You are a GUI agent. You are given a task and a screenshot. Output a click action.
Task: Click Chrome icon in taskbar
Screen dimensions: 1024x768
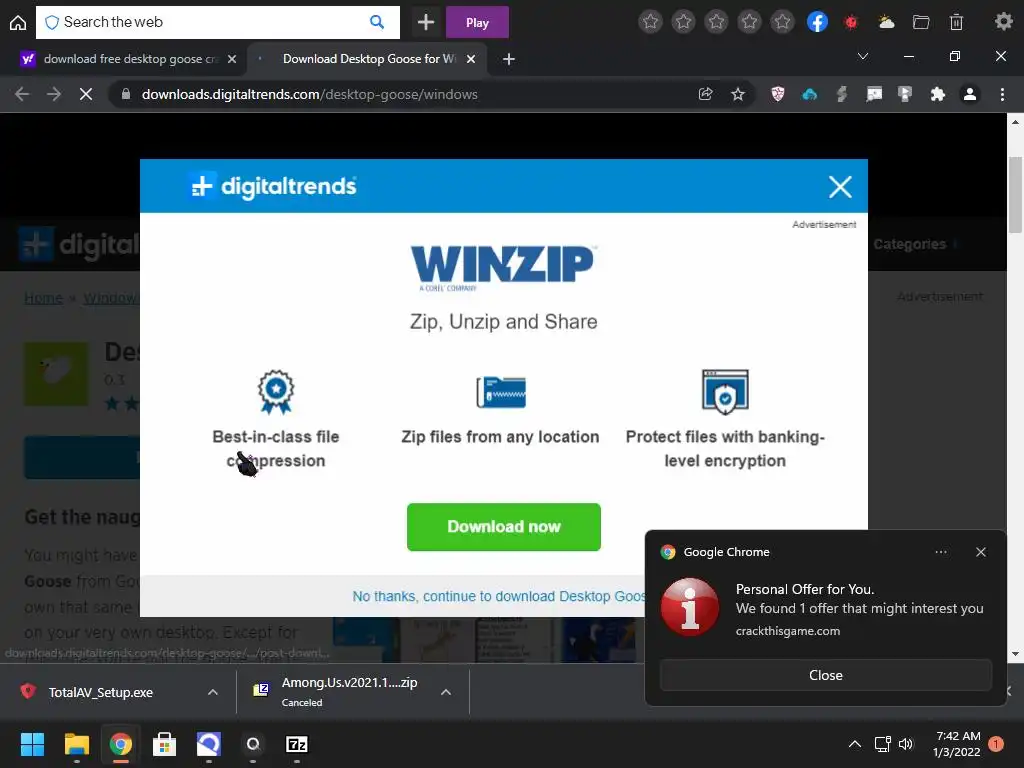pos(121,744)
